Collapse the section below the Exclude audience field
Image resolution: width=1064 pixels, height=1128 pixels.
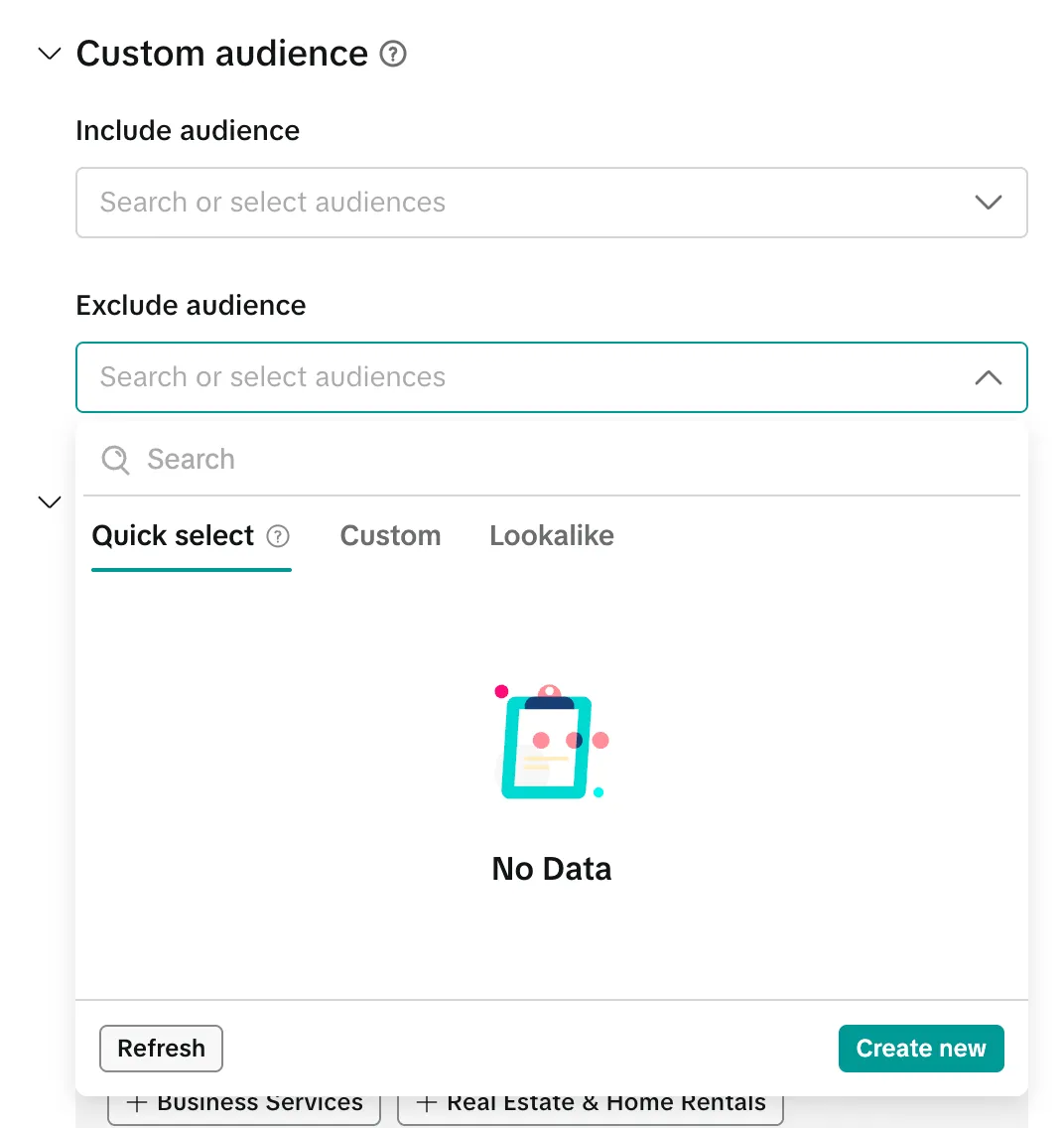[49, 502]
